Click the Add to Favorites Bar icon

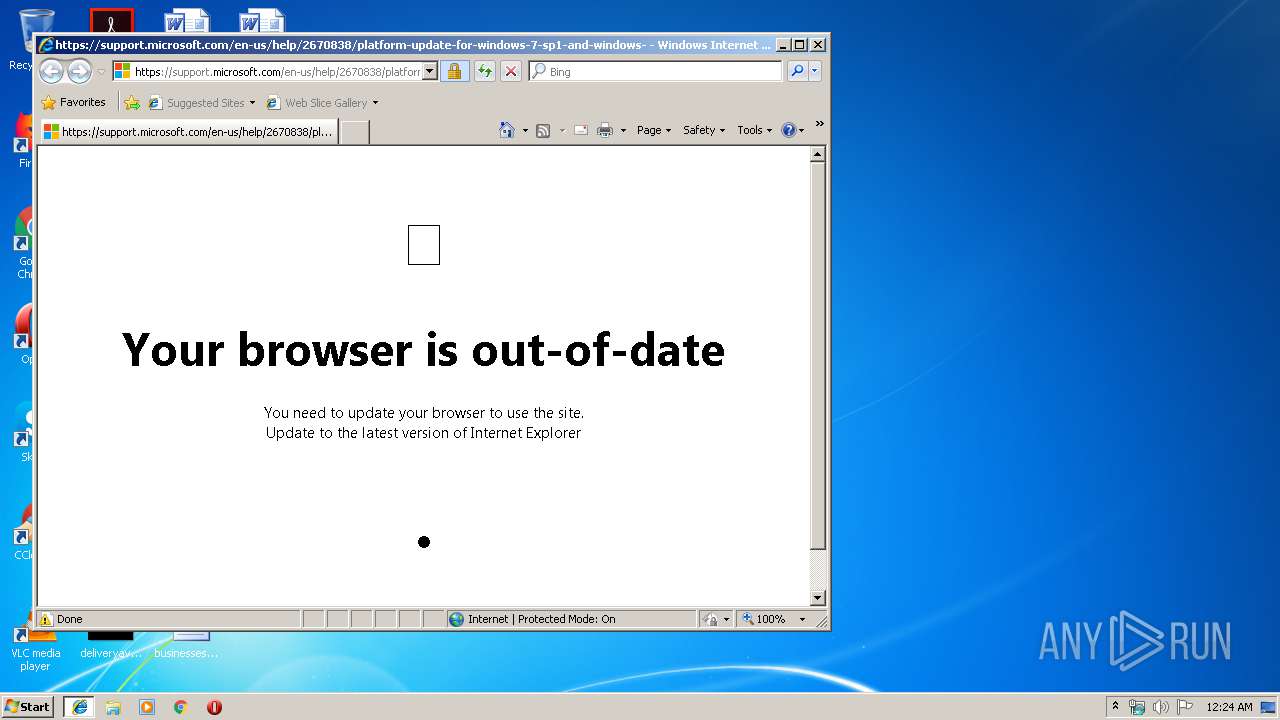click(132, 102)
